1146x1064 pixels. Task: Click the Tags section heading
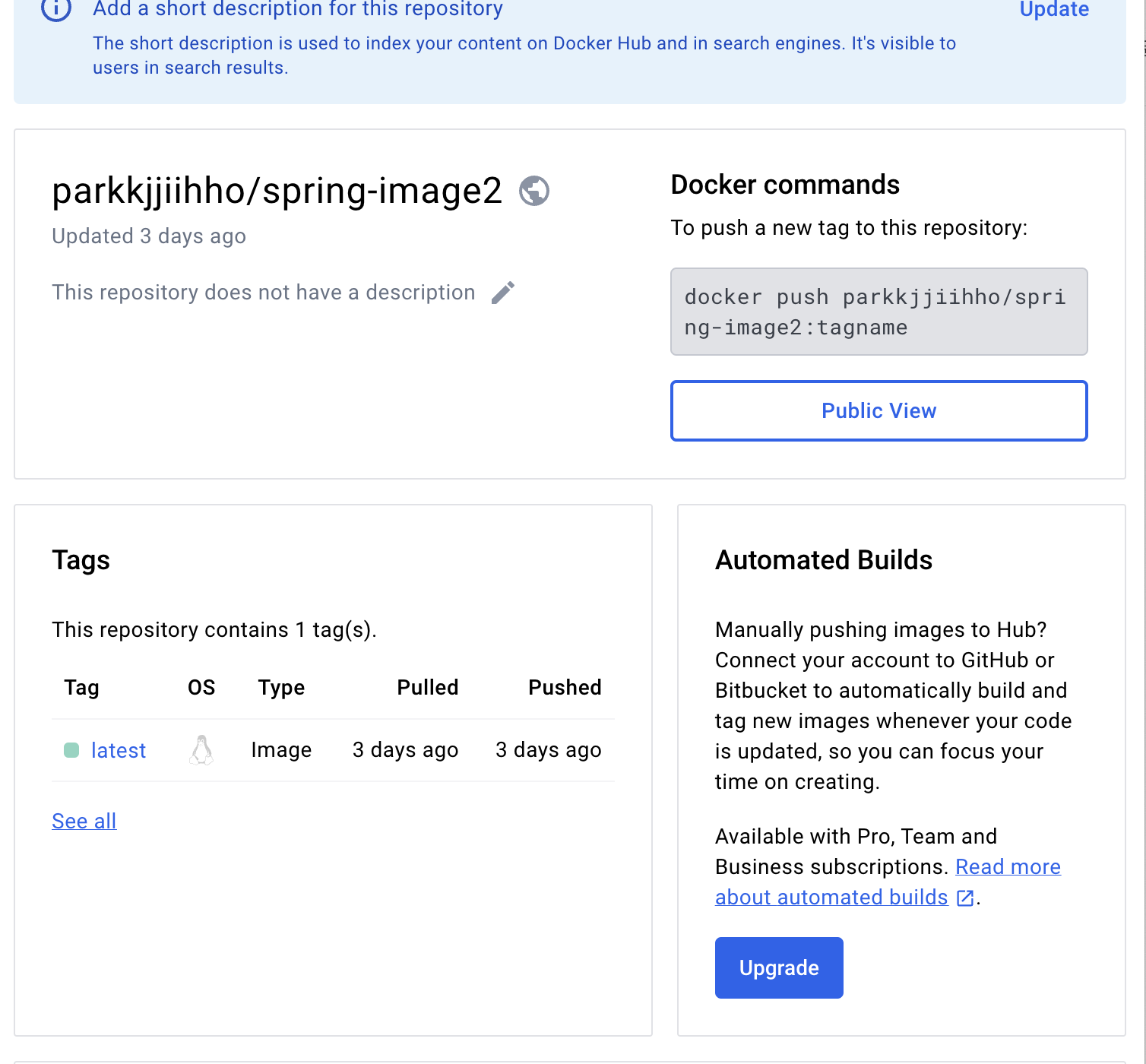coord(81,561)
